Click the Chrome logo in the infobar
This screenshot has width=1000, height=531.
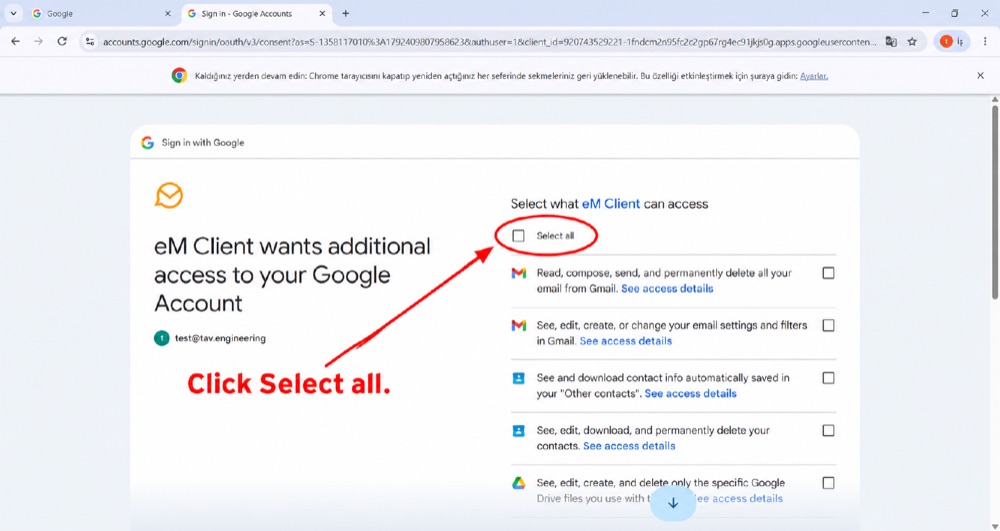click(179, 76)
